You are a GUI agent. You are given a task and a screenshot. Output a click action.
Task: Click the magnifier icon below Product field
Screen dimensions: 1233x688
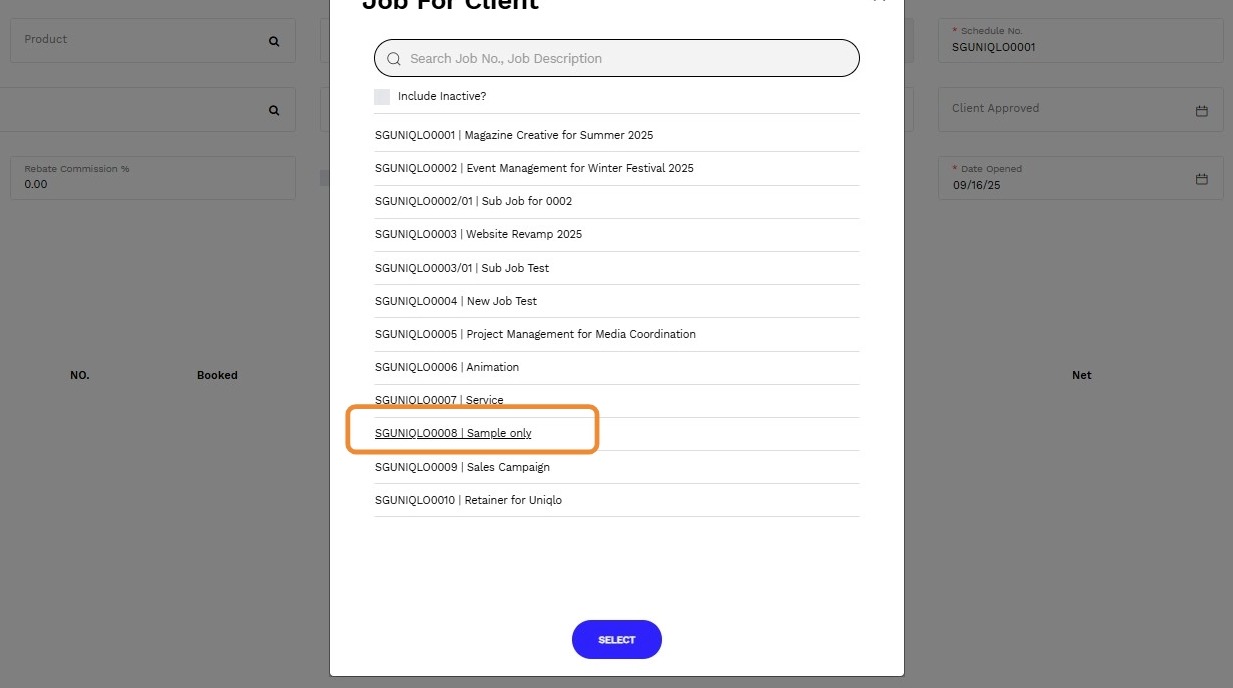point(274,111)
